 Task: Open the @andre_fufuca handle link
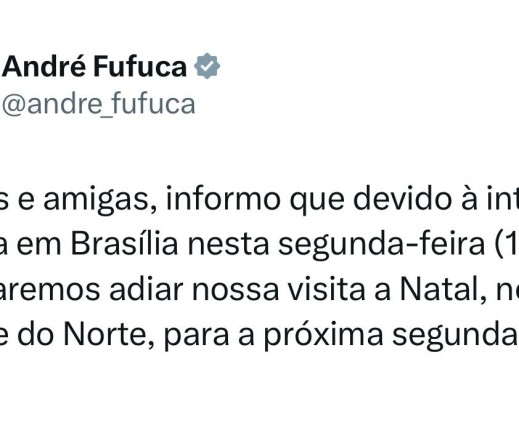[x=99, y=105]
